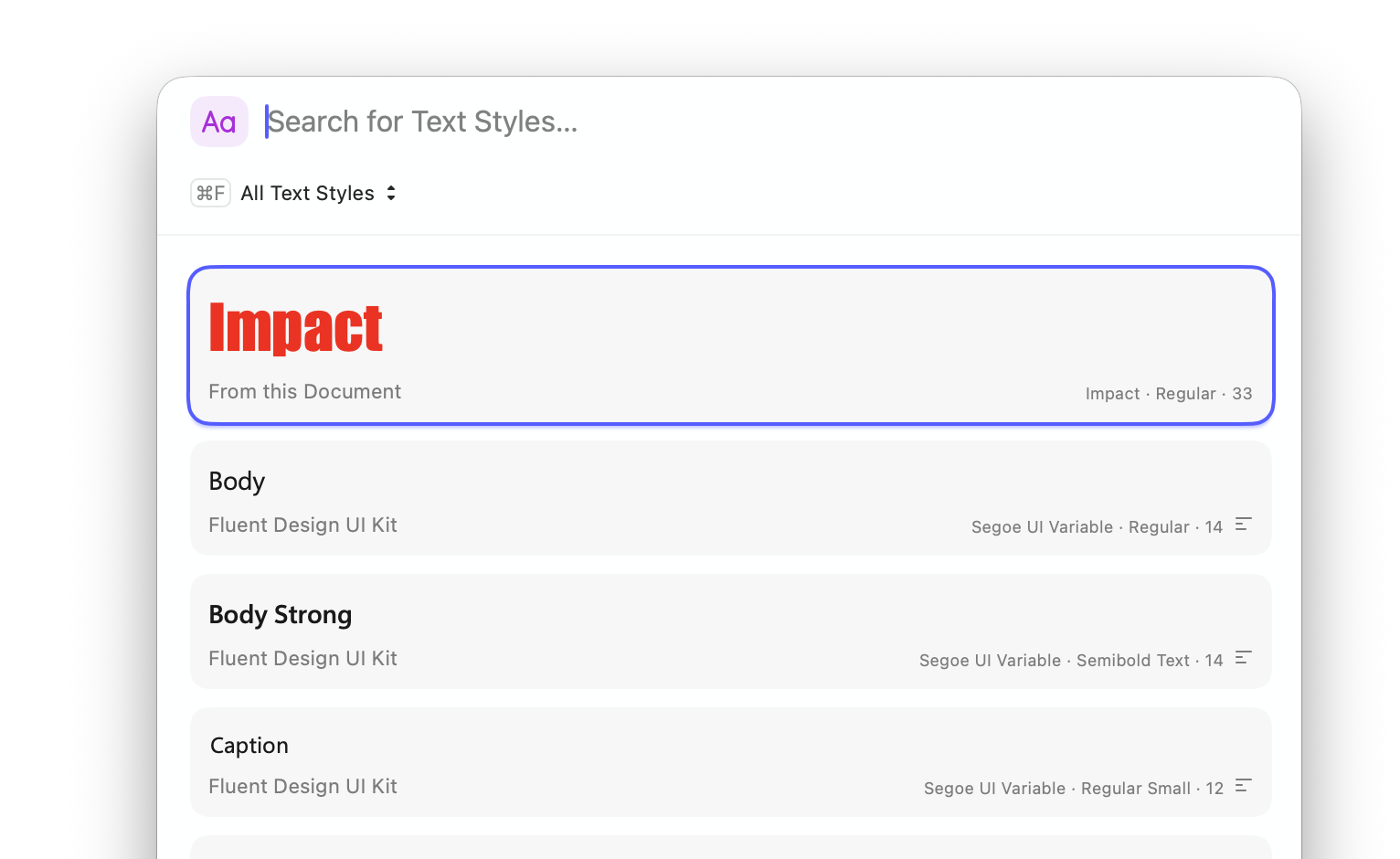Viewport: 1400px width, 859px height.
Task: Click Fluent Design UI Kit under Body Strong
Action: tap(302, 659)
